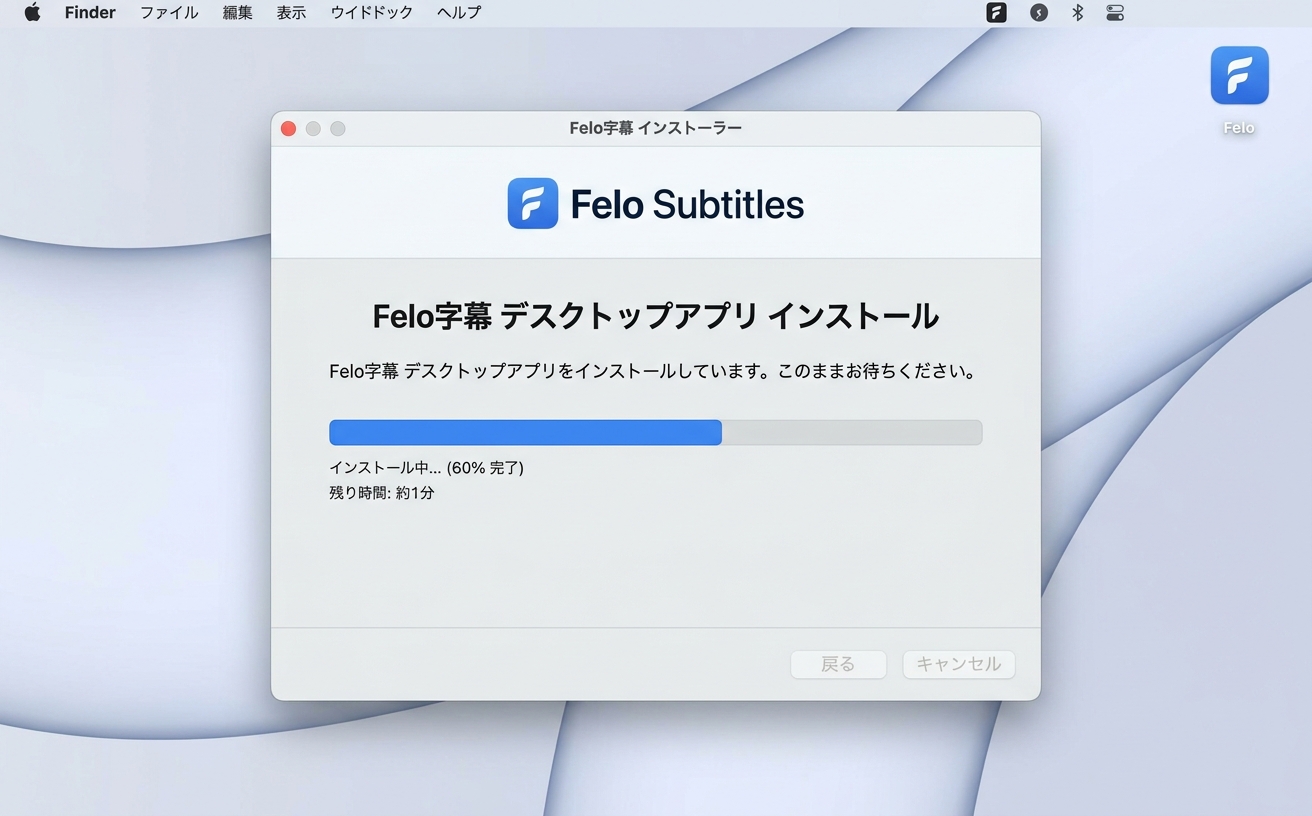The width and height of the screenshot is (1312, 816).
Task: Click the round dark status icon in menu bar
Action: 1039,13
